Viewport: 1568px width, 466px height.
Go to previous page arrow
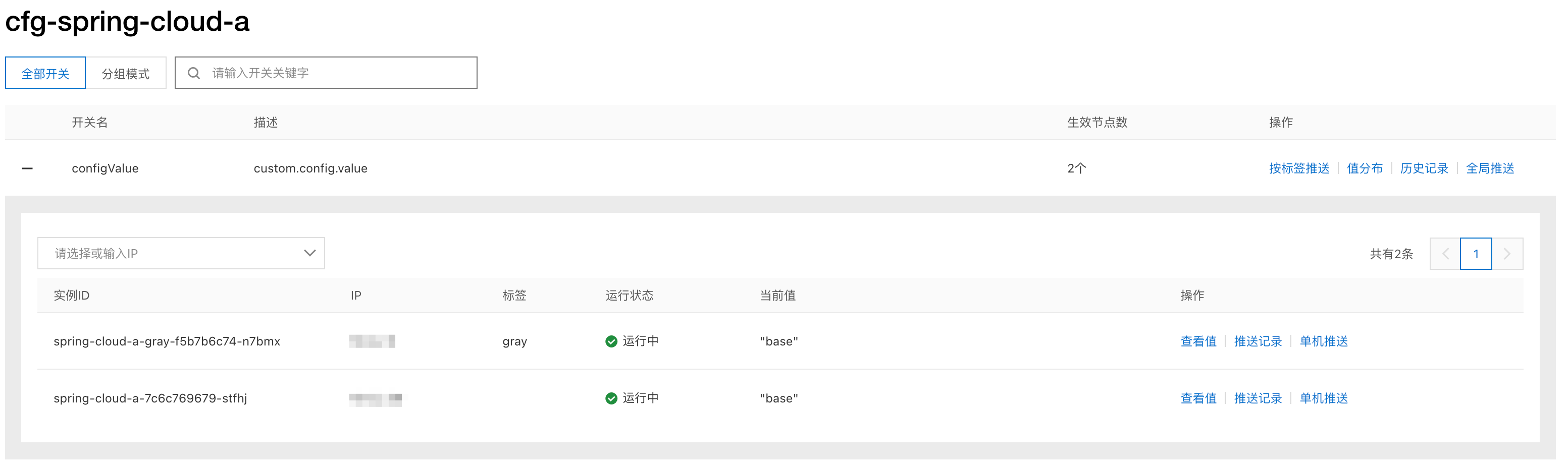(1445, 254)
